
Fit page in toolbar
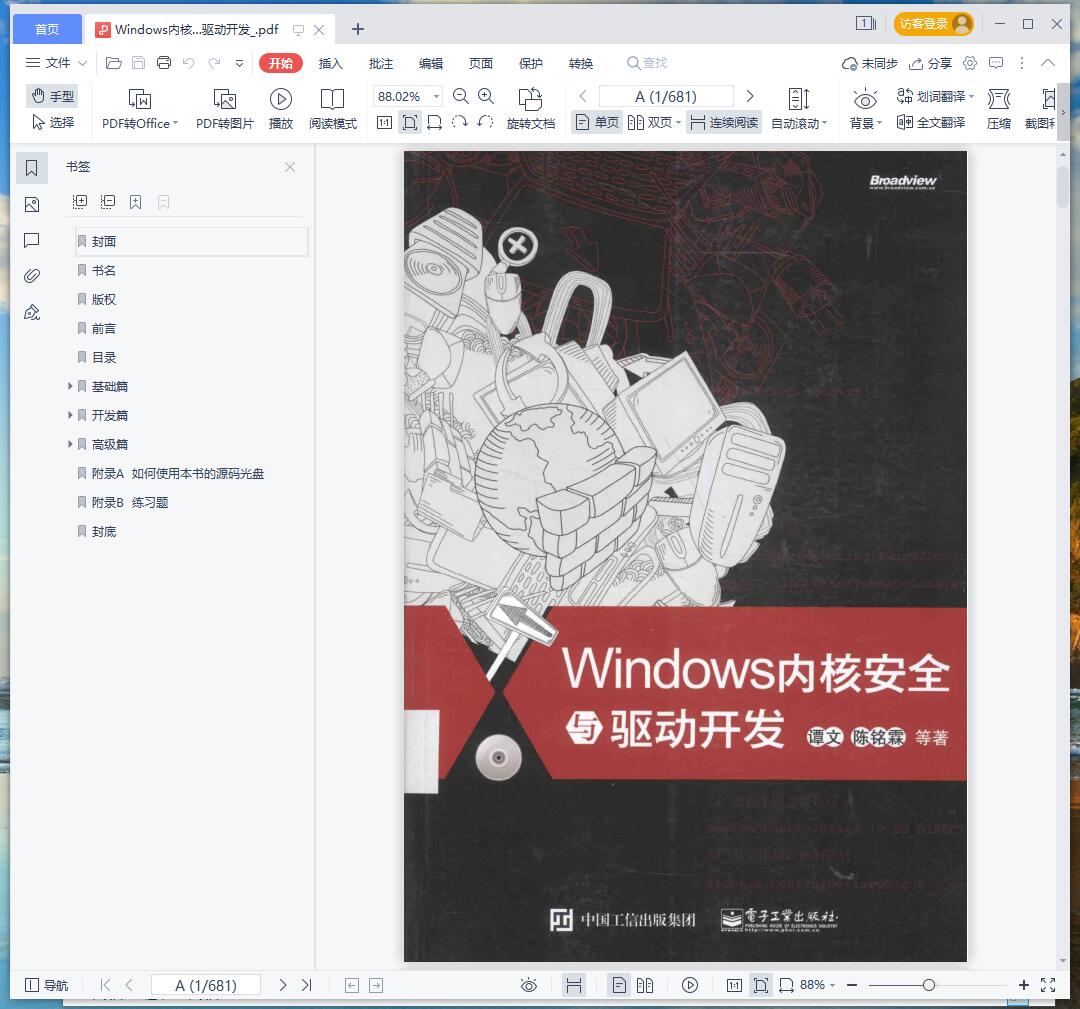pyautogui.click(x=410, y=123)
